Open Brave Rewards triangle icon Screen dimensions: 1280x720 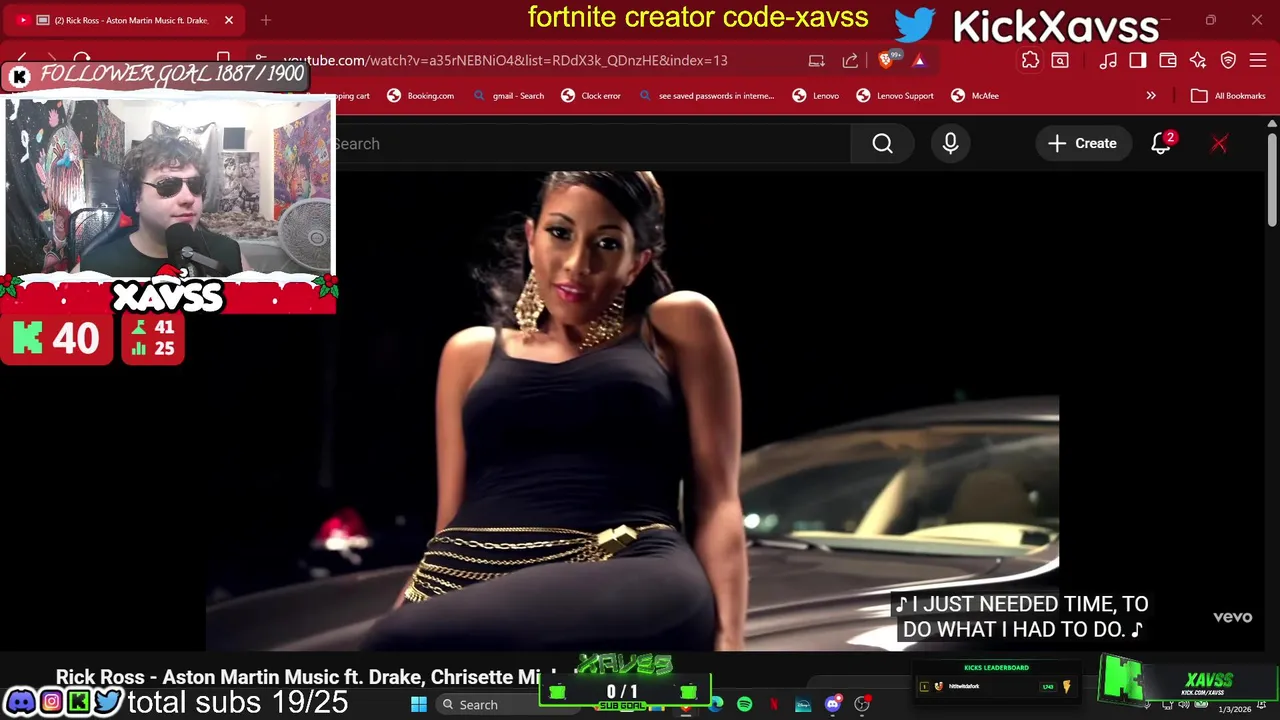pos(919,61)
